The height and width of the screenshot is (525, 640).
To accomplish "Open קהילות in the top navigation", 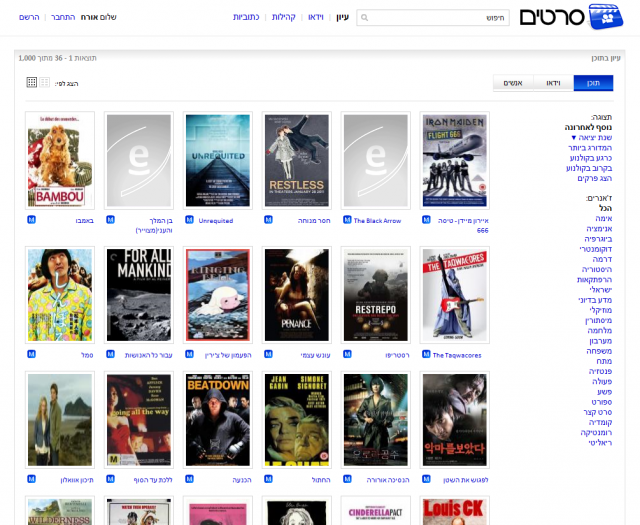I will (x=284, y=17).
